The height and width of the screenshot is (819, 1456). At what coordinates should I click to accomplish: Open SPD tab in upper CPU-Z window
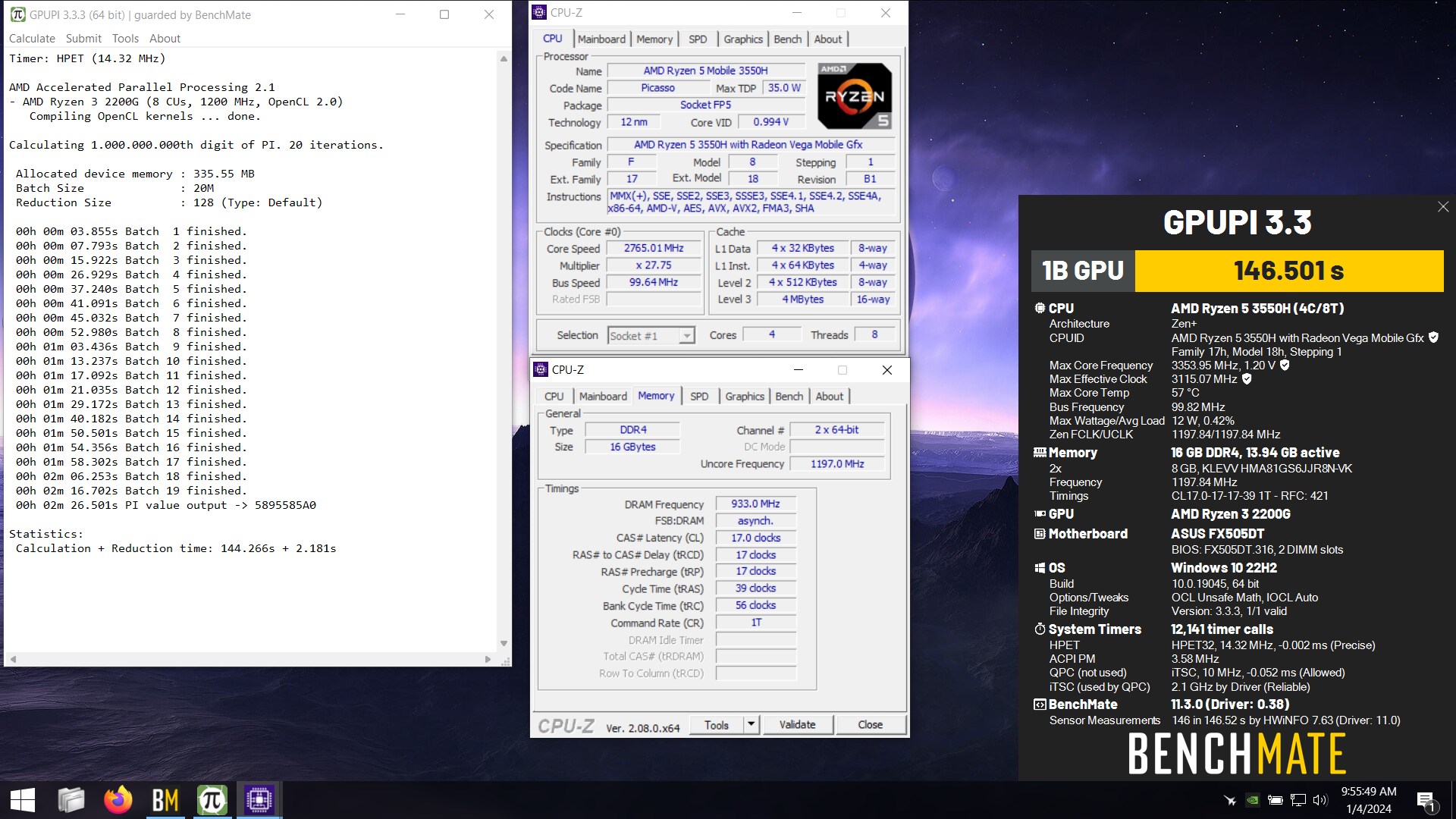point(698,39)
